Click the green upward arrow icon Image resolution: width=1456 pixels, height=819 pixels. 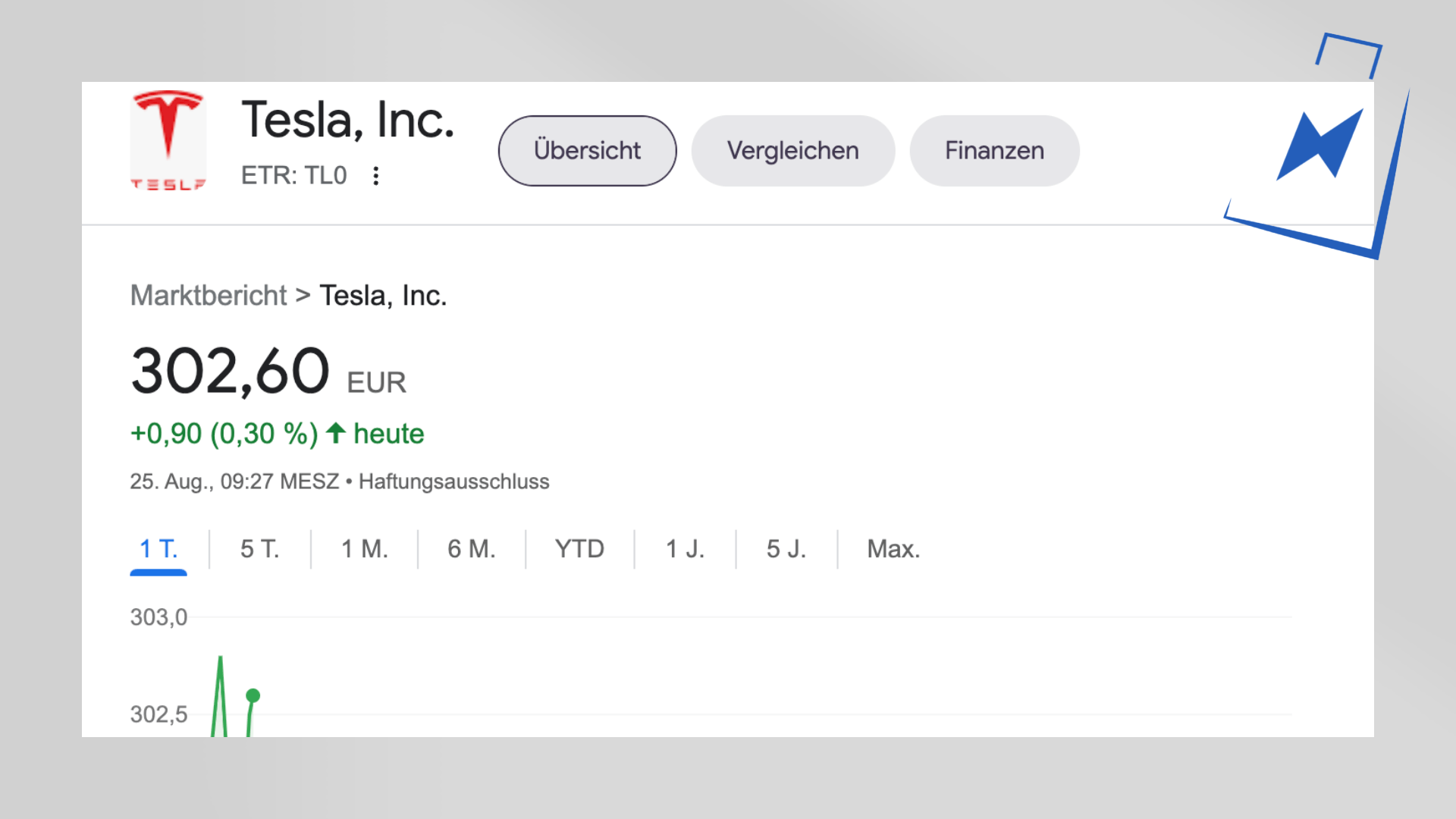pos(336,433)
